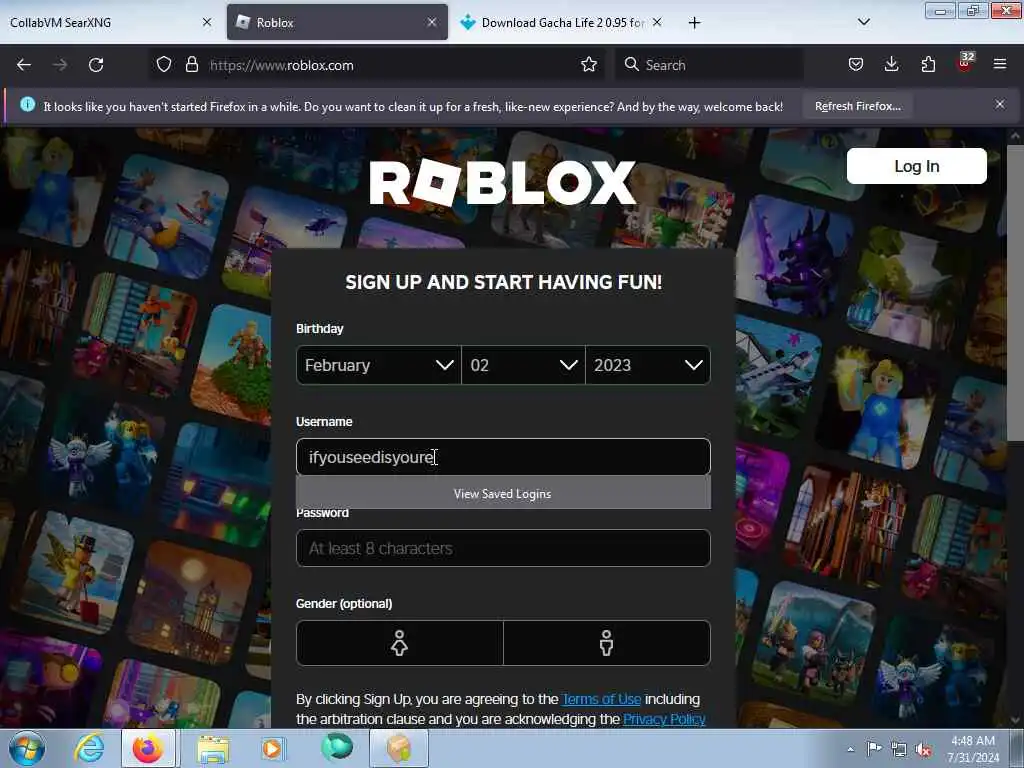This screenshot has width=1024, height=768.
Task: Click the Refresh Firefox button
Action: pos(857,106)
